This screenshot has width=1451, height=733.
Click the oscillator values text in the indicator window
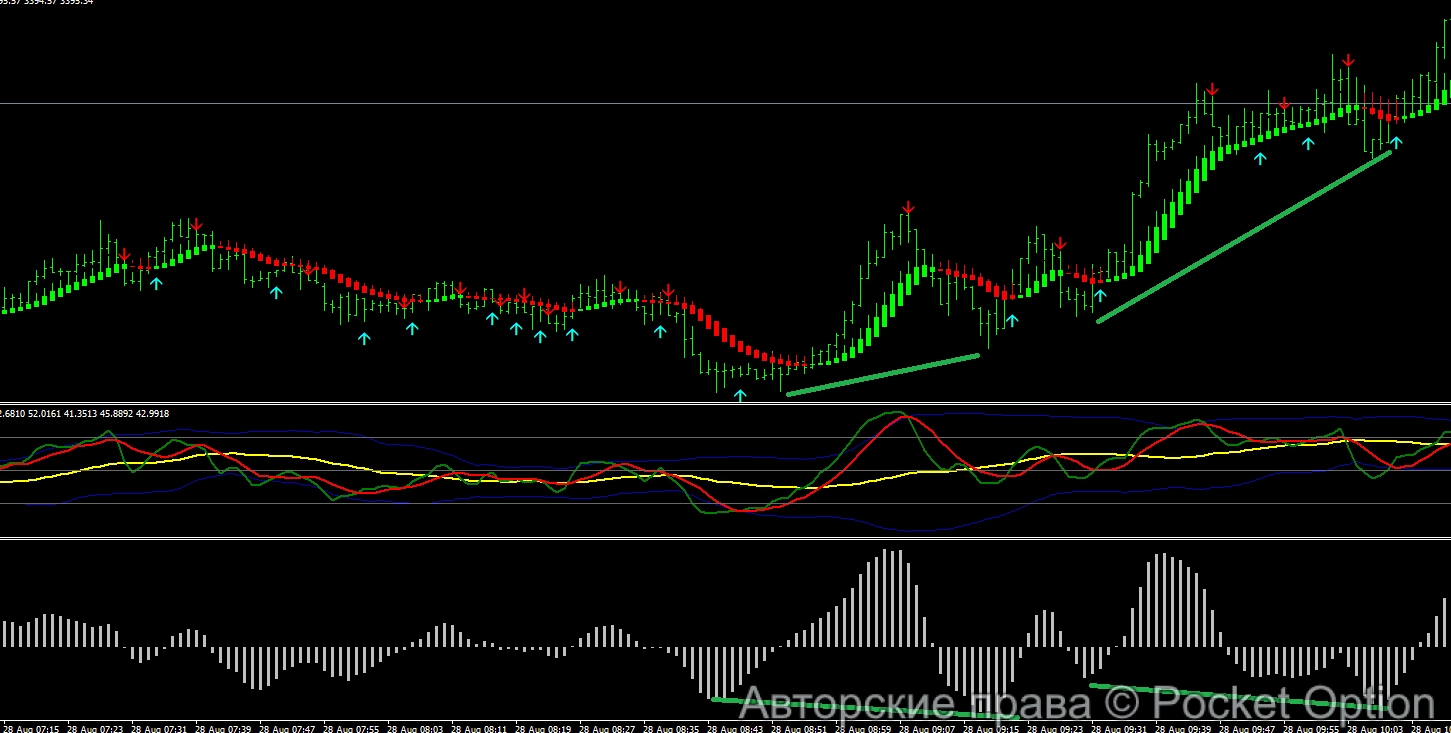pyautogui.click(x=70, y=413)
